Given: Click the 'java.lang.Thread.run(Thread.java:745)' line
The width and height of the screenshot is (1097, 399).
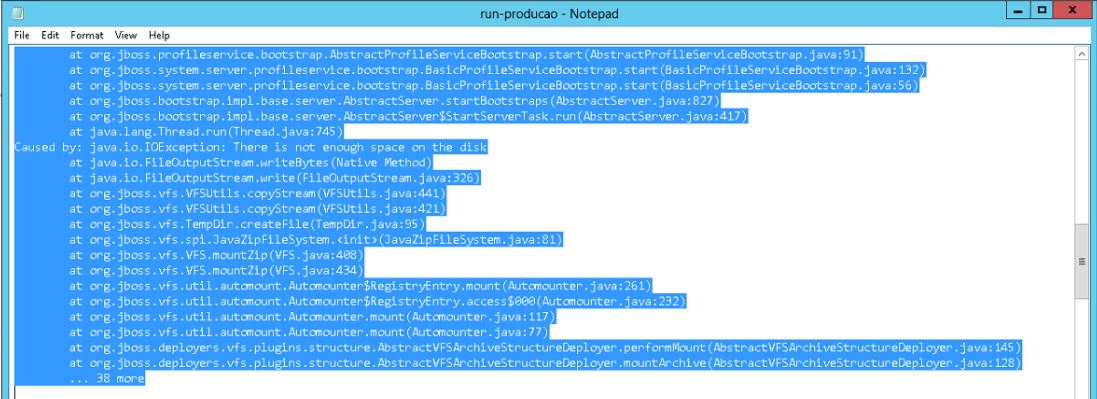Looking at the screenshot, I should click(206, 132).
